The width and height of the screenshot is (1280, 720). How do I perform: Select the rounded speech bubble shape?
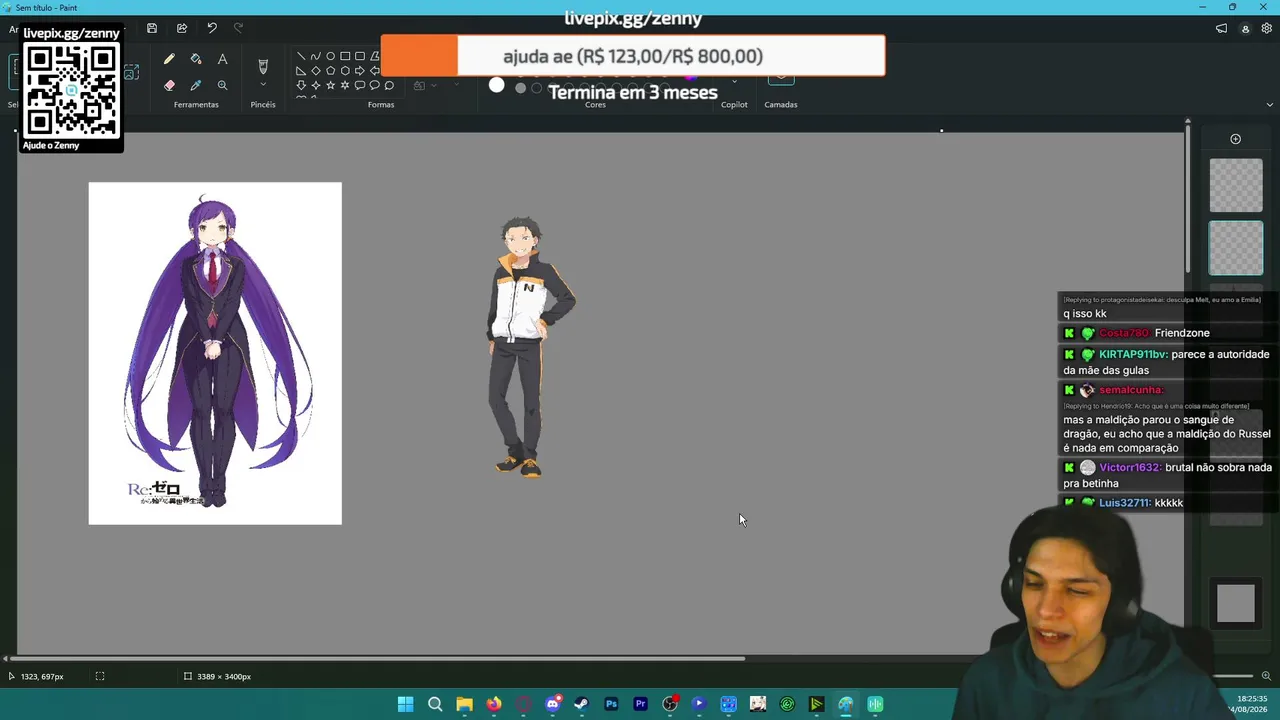360,85
